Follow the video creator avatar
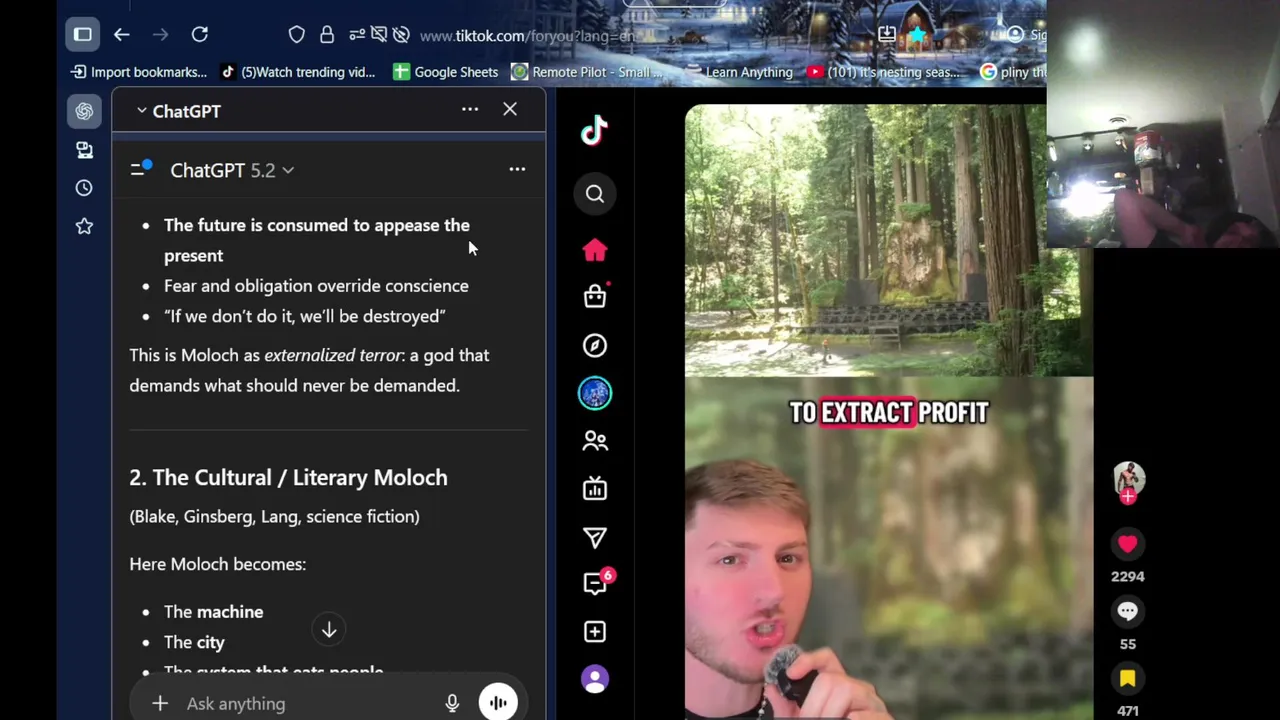The image size is (1280, 720). 1128,482
